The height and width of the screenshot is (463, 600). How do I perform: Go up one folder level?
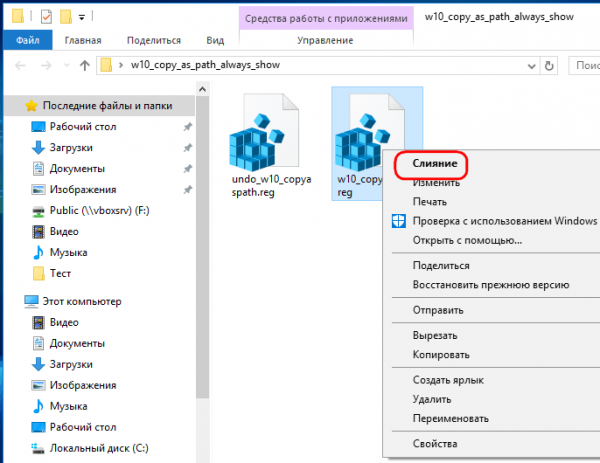click(85, 65)
